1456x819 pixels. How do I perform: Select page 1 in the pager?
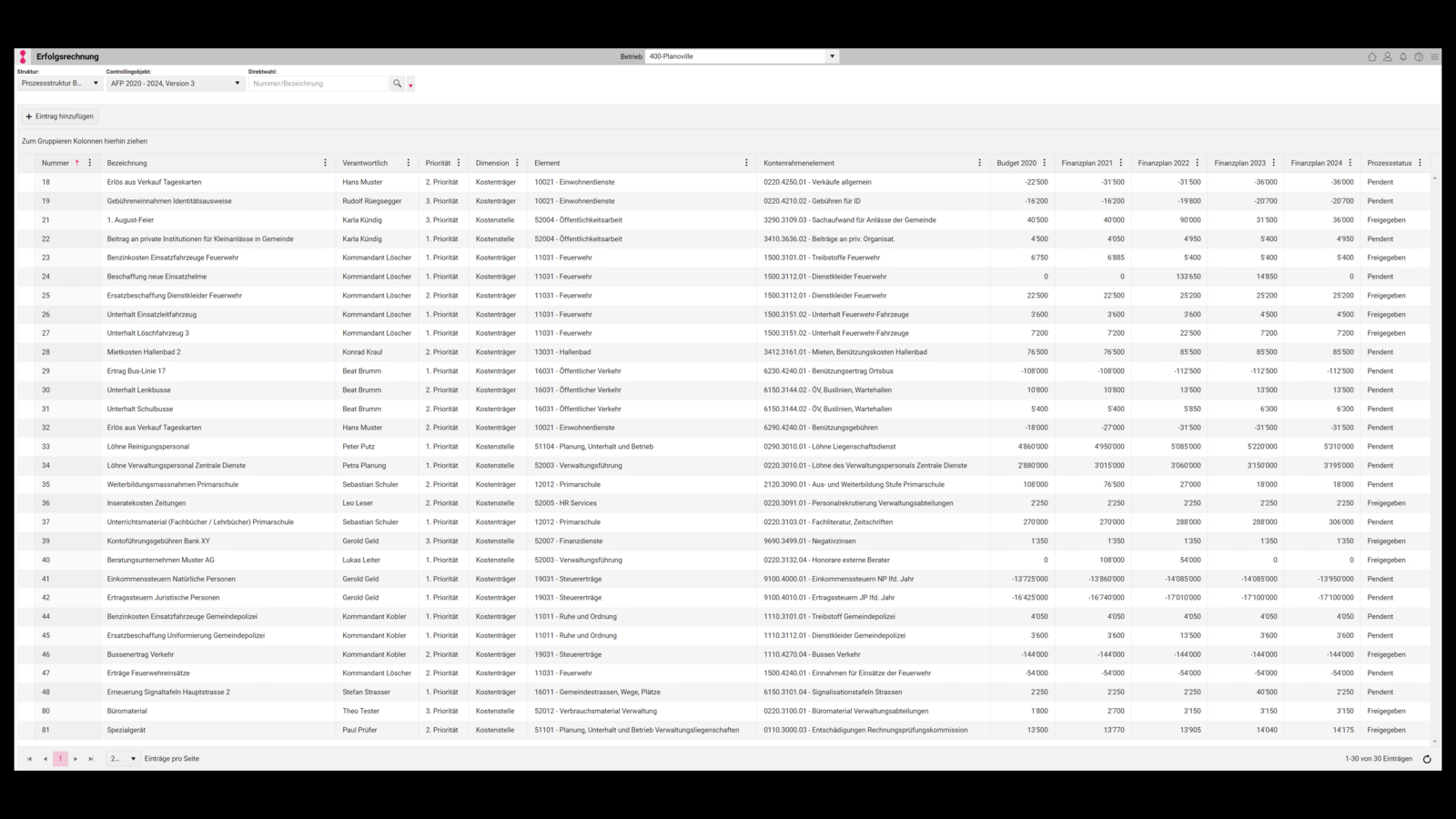tap(60, 759)
